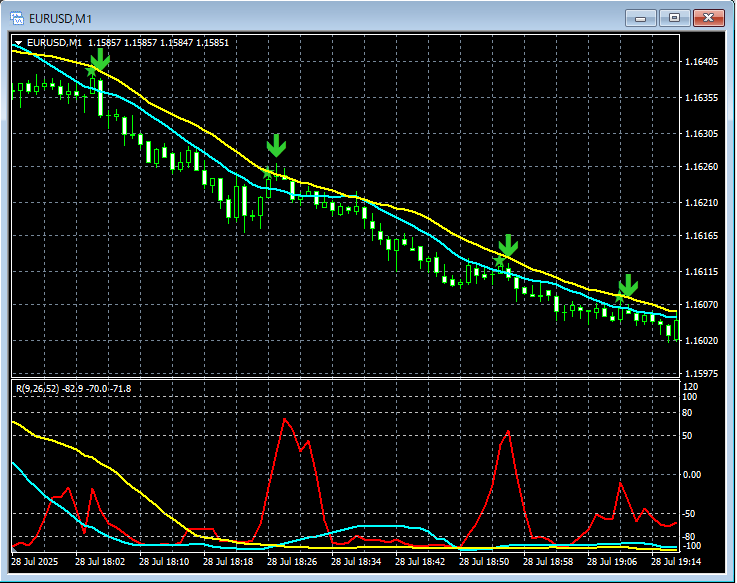Click the indicator scale value 120

coord(690,387)
